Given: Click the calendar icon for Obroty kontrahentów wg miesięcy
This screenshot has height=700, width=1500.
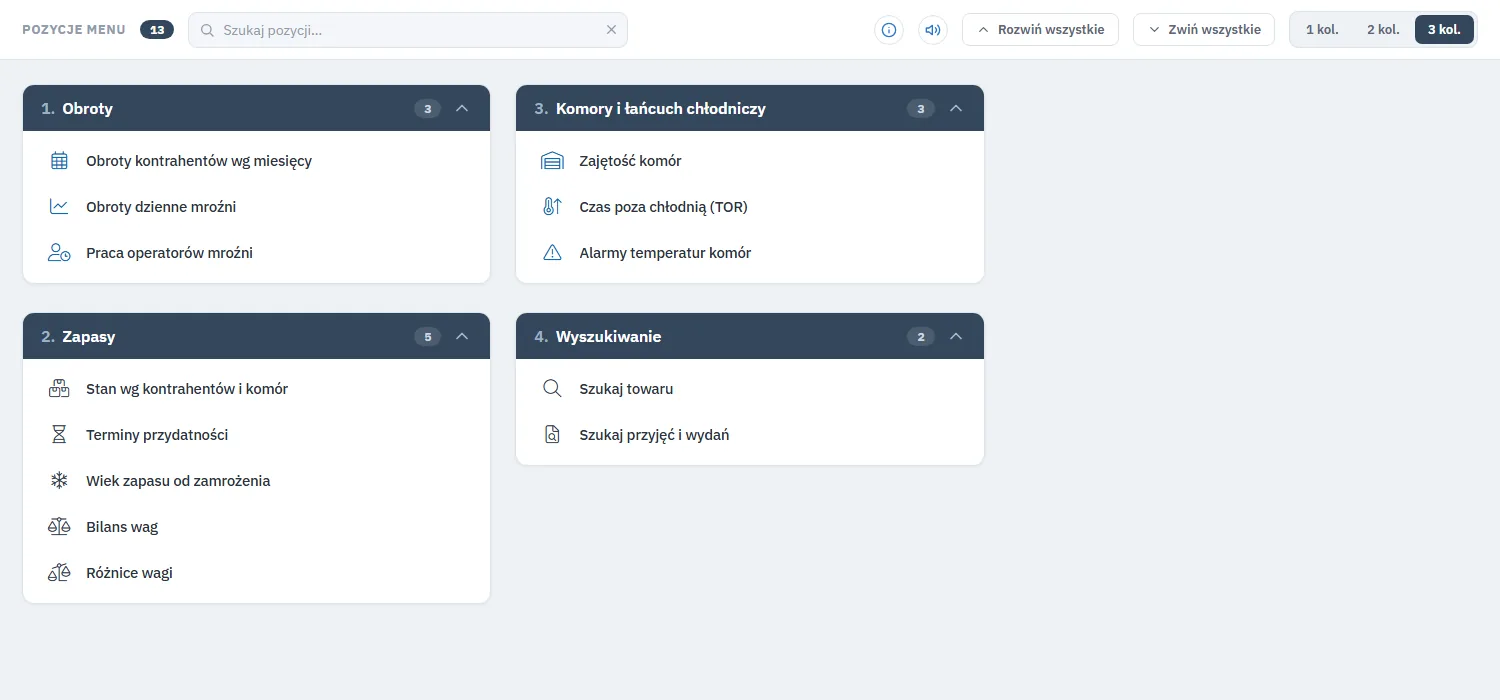Looking at the screenshot, I should [x=59, y=161].
